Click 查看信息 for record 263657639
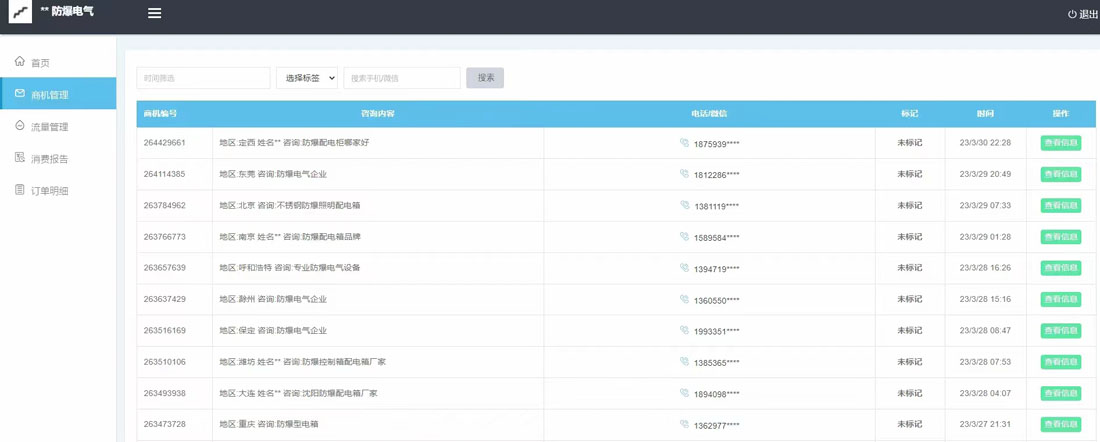Screen dimensions: 1100x442 tap(1061, 267)
